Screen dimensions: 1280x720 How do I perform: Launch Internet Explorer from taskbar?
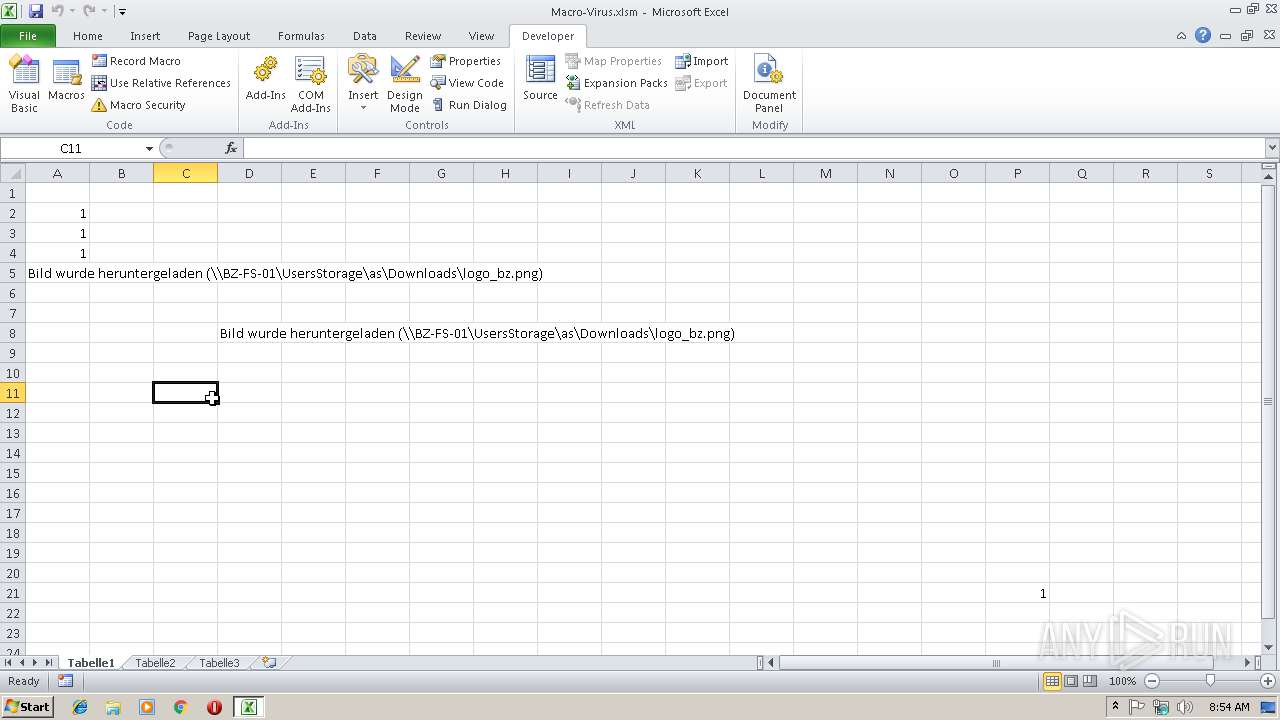(80, 707)
